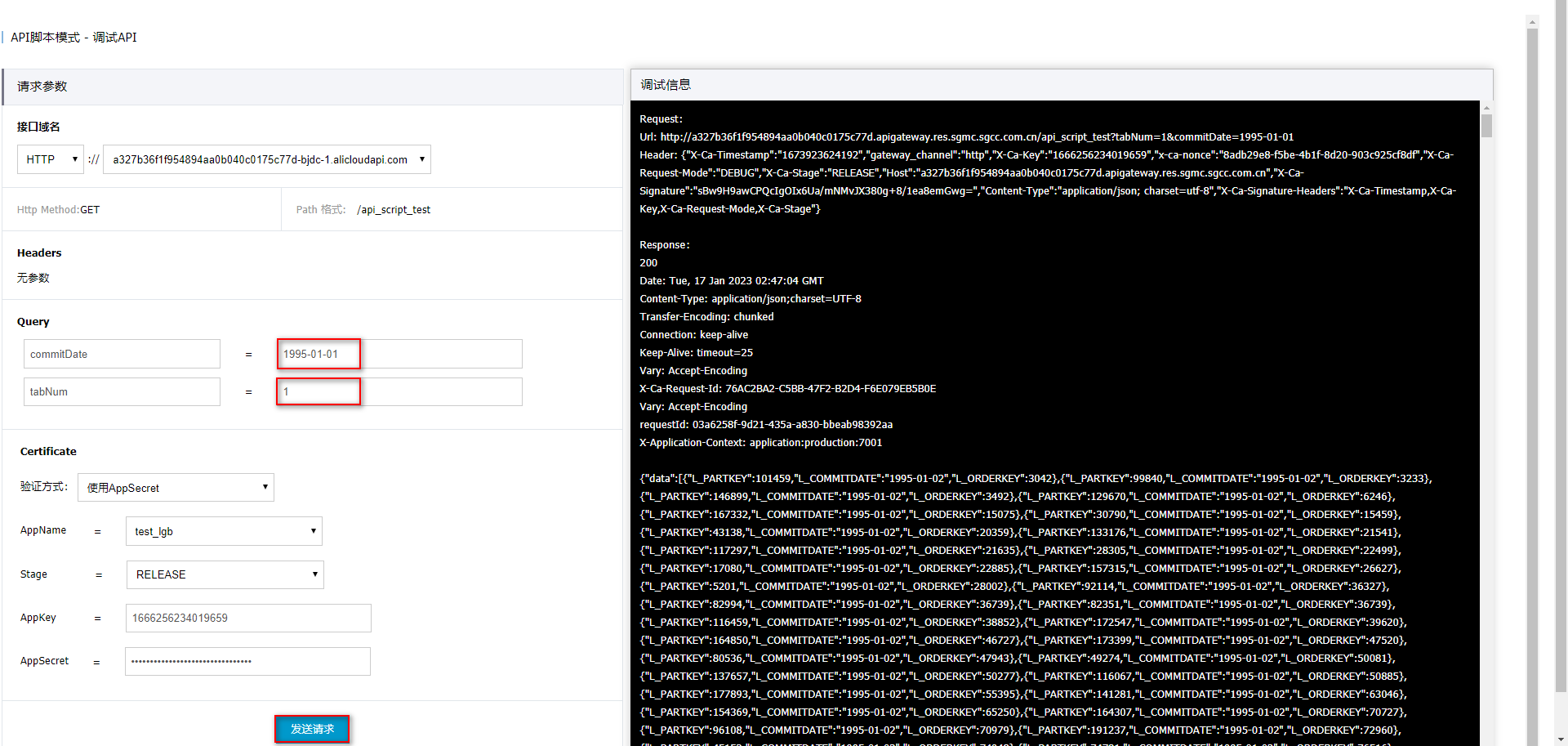1568x746 pixels.
Task: Click the Headers section label
Action: (x=38, y=252)
